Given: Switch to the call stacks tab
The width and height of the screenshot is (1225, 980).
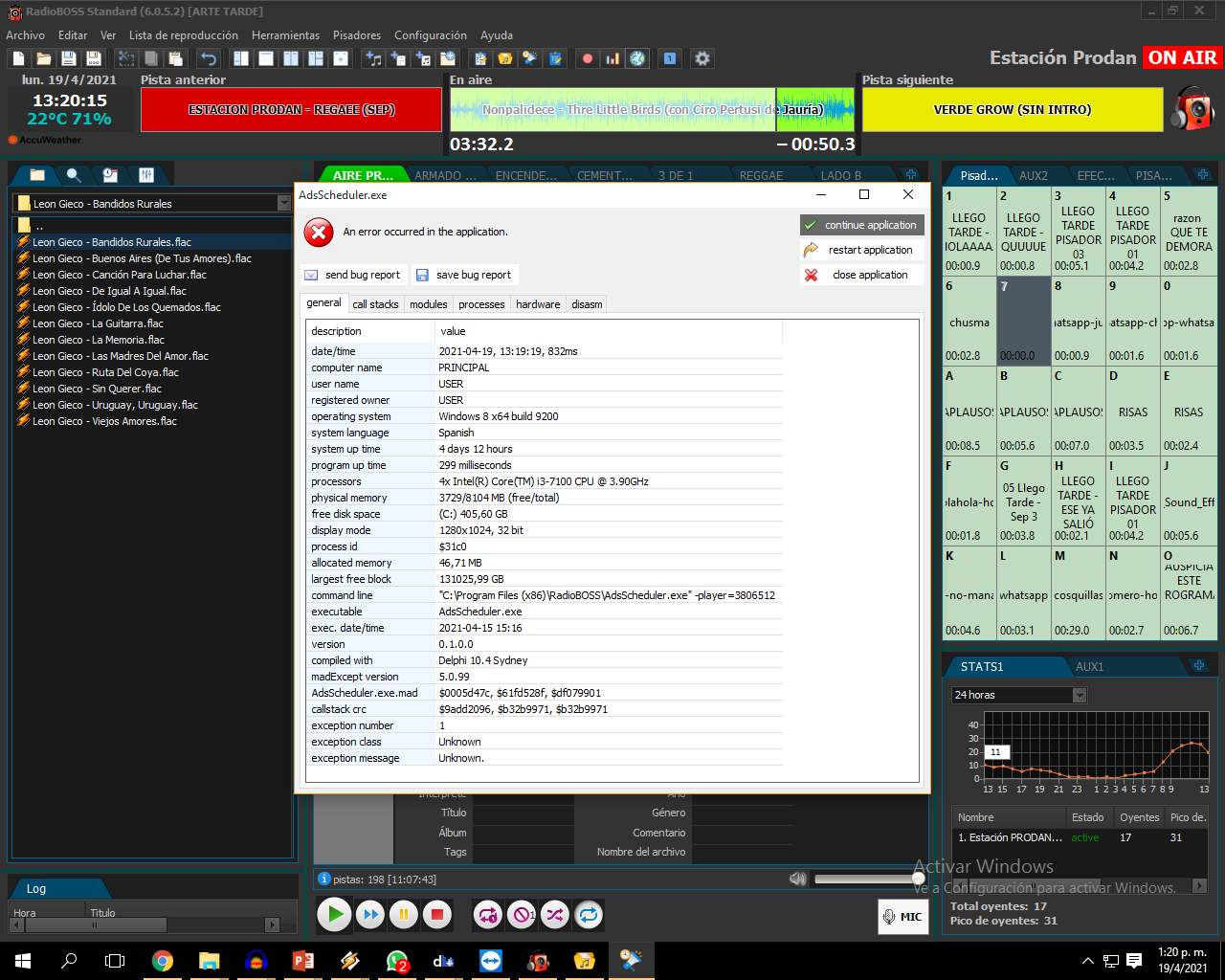Looking at the screenshot, I should tap(375, 304).
